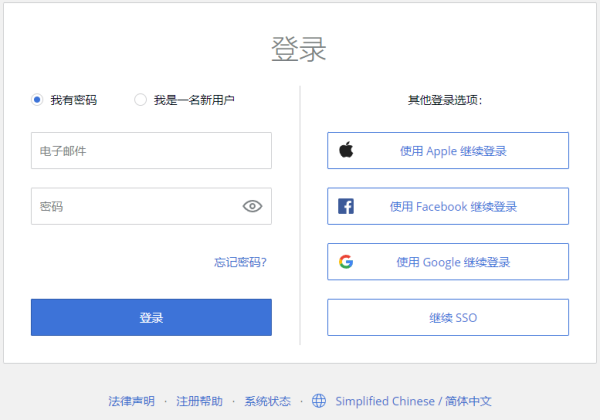Open the 注册帮助 link

pos(199,401)
